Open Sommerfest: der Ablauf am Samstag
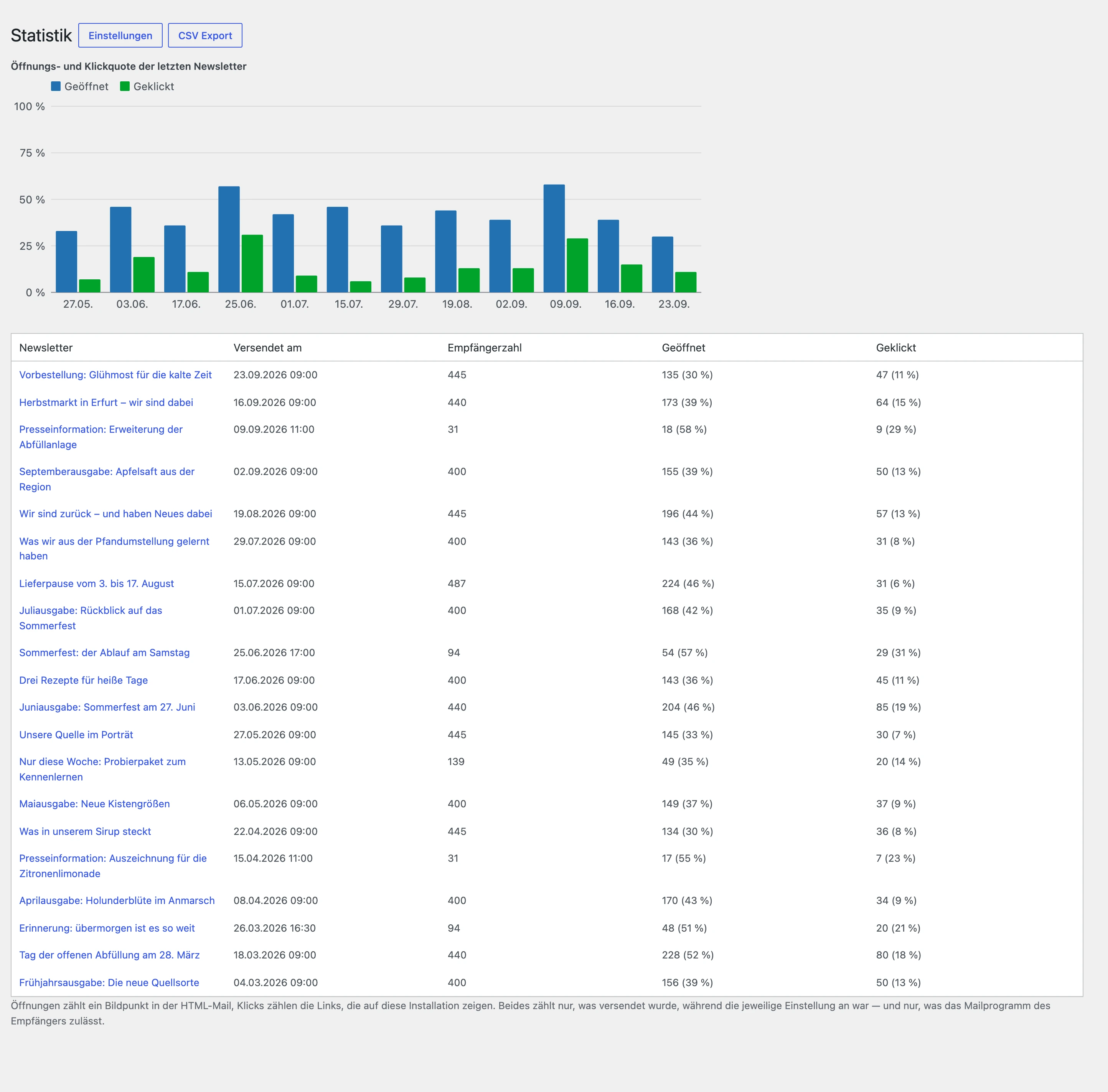This screenshot has width=1108, height=1092. click(x=104, y=653)
